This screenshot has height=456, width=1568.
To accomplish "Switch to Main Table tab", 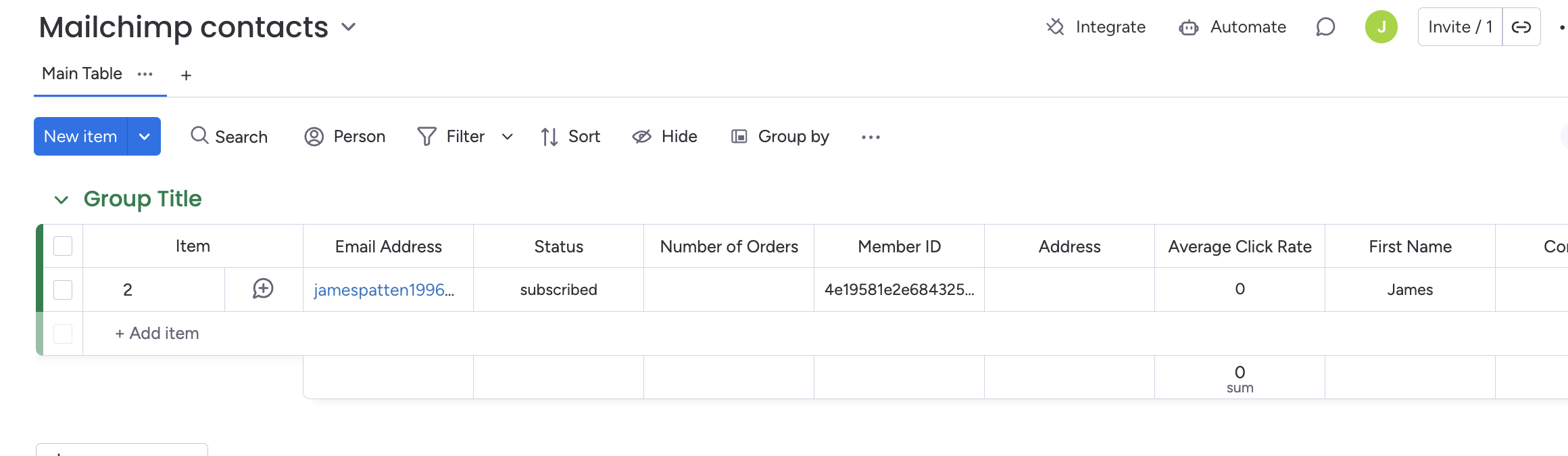I will click(x=82, y=74).
